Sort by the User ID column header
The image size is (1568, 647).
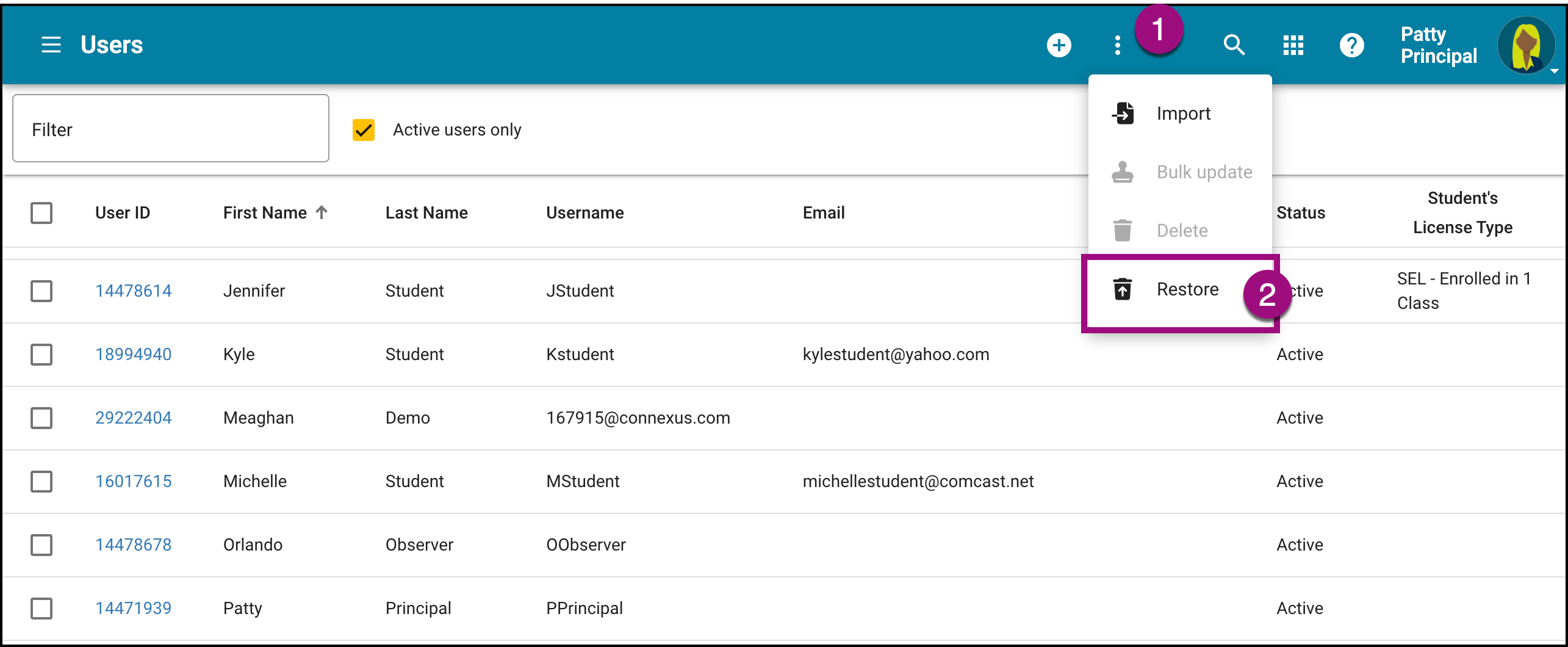(x=123, y=213)
